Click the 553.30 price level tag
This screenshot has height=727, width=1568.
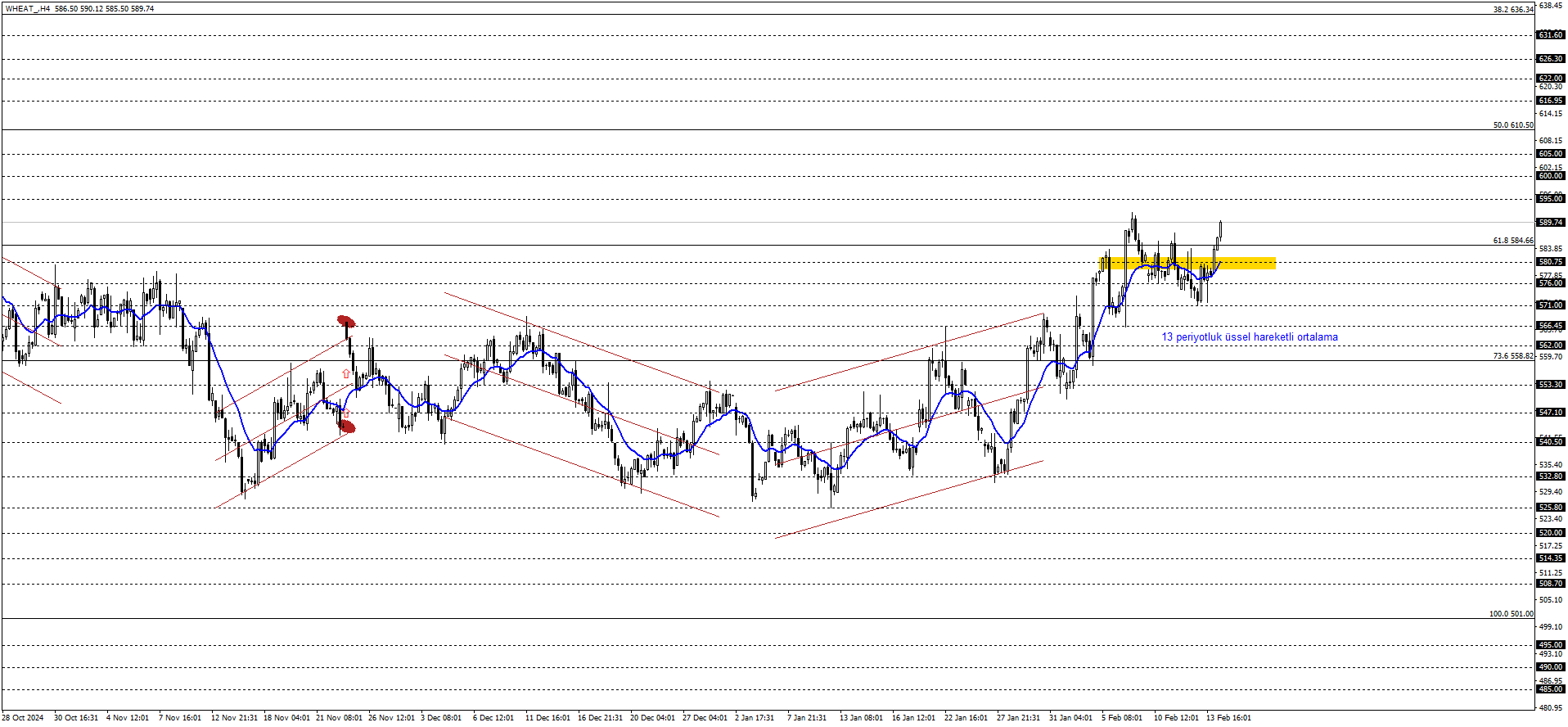(1551, 385)
